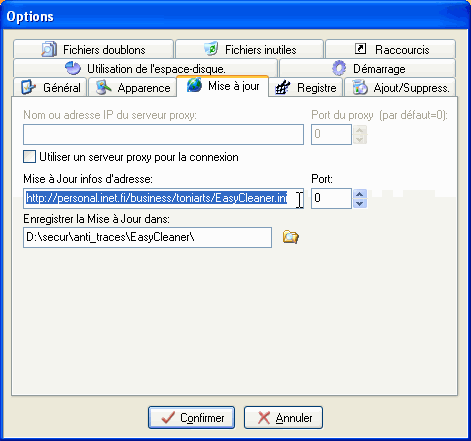Cancel the dialog with Annuler
The image size is (471, 441).
coord(283,417)
